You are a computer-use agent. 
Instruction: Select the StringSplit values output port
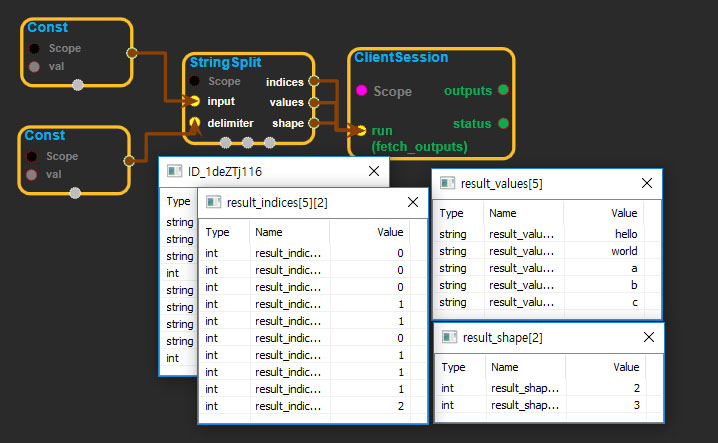pyautogui.click(x=314, y=102)
